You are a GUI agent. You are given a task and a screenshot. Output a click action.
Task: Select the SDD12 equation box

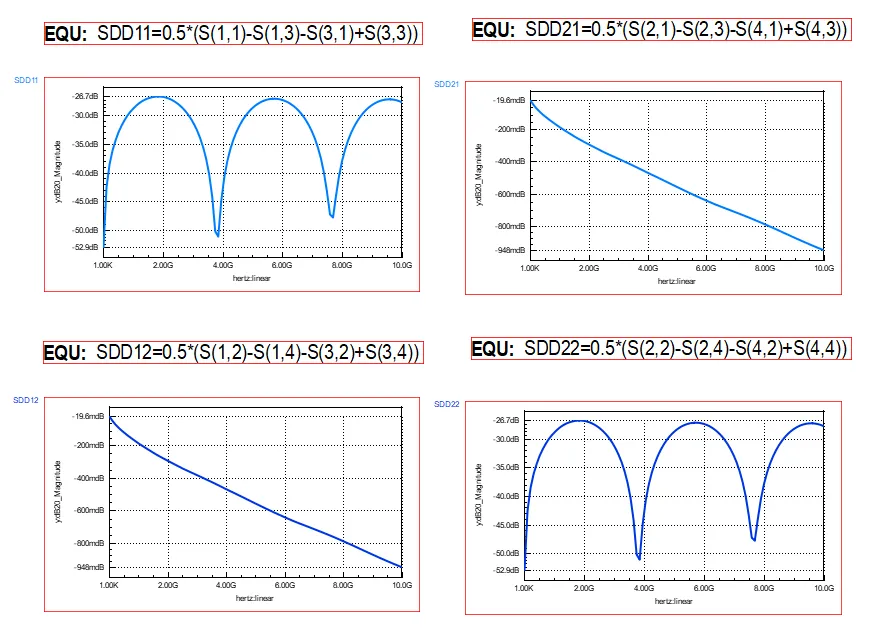[x=233, y=352]
